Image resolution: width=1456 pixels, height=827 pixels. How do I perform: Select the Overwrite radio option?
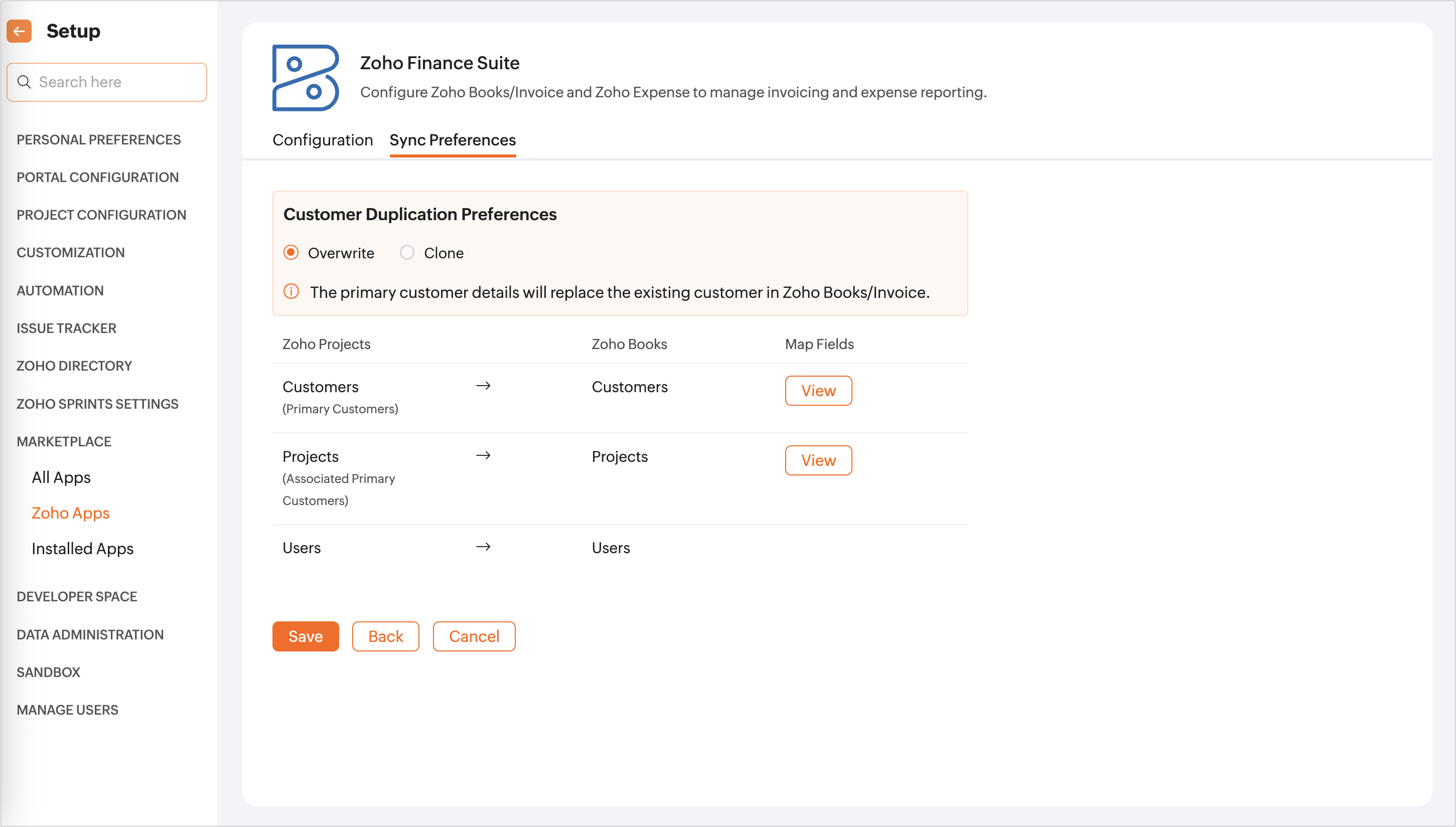tap(291, 253)
